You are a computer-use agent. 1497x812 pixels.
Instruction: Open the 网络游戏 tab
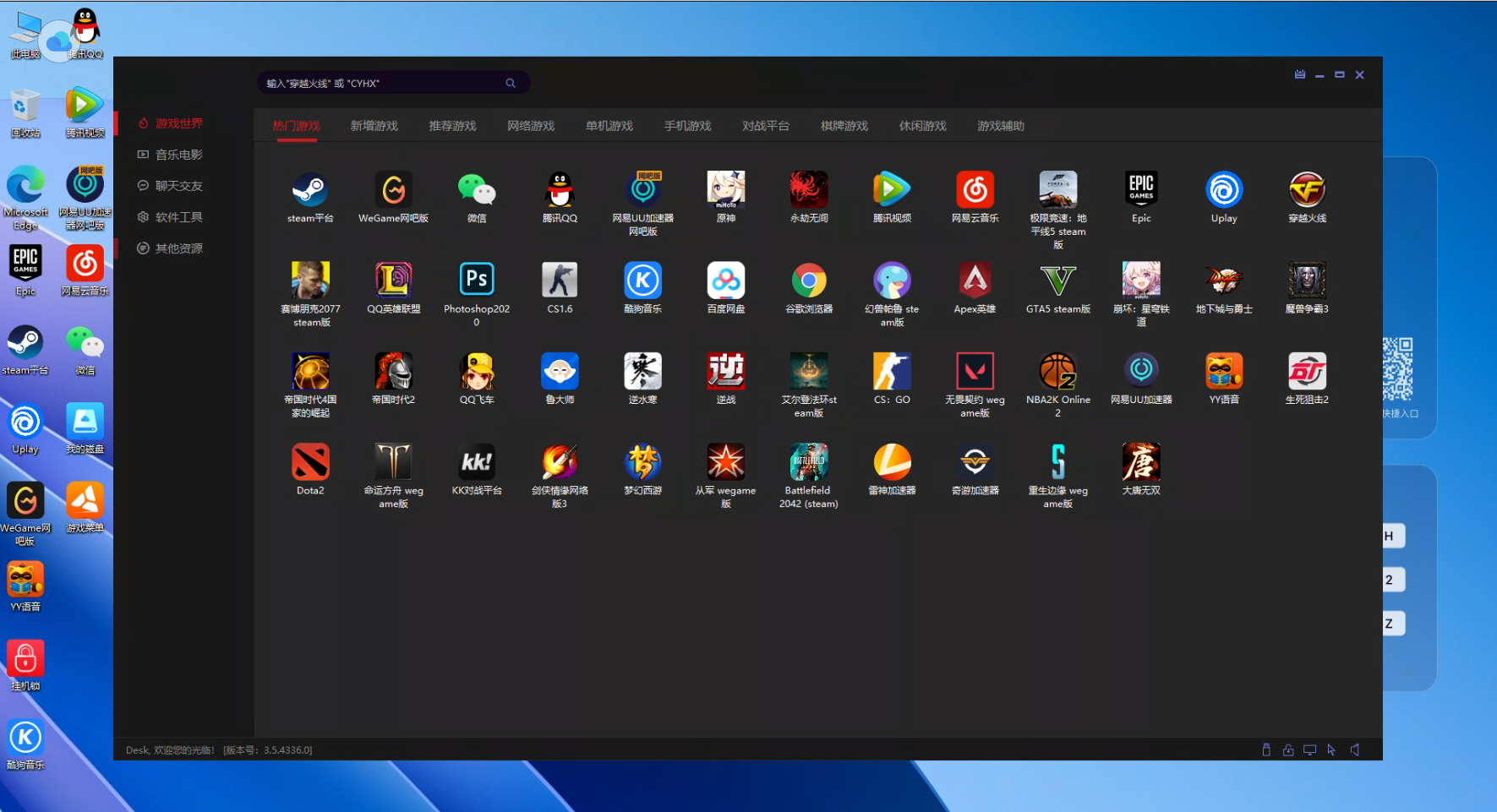click(531, 126)
